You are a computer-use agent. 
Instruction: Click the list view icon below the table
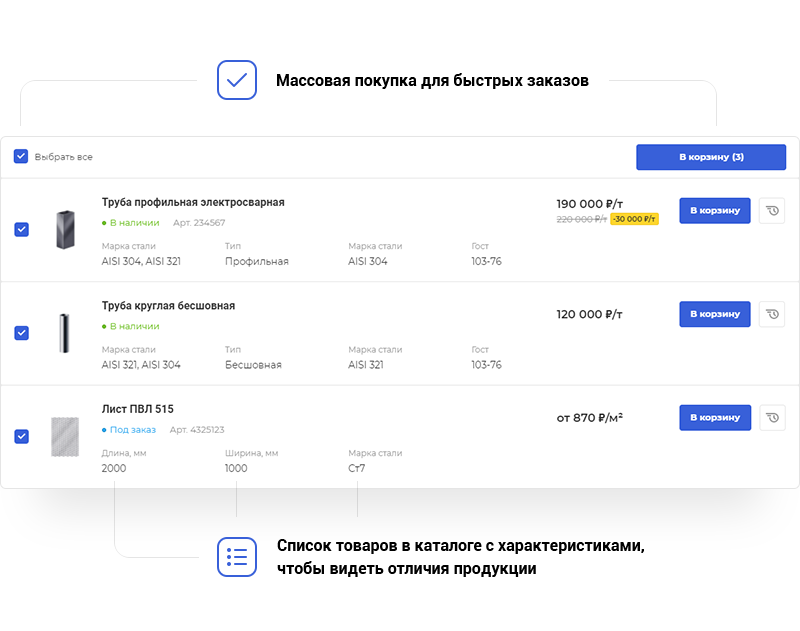[x=237, y=557]
